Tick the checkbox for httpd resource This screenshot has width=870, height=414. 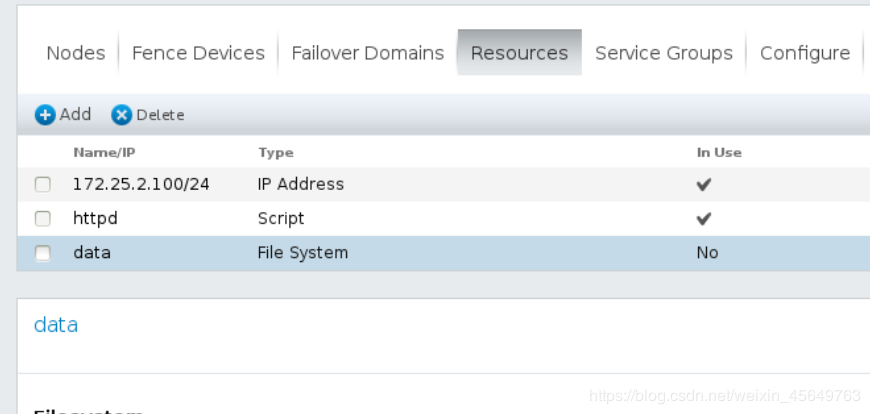43,219
